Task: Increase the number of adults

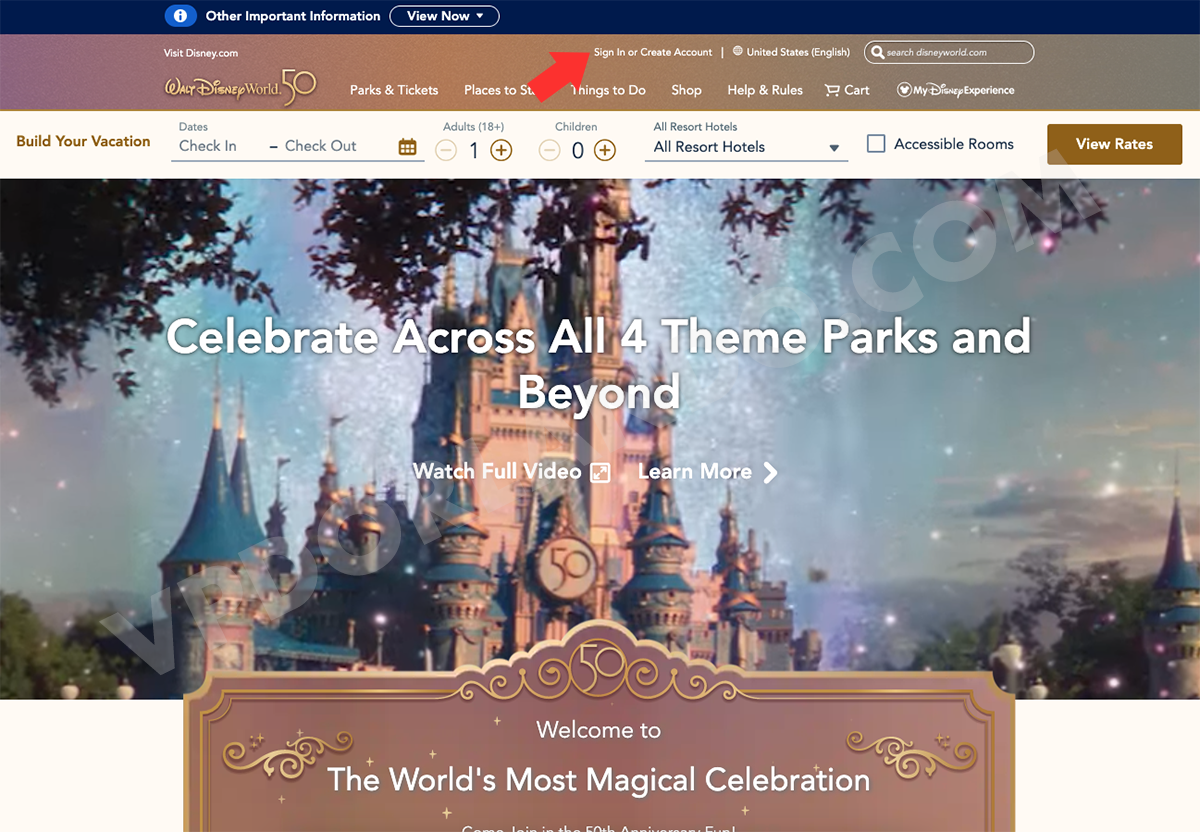Action: click(x=501, y=150)
